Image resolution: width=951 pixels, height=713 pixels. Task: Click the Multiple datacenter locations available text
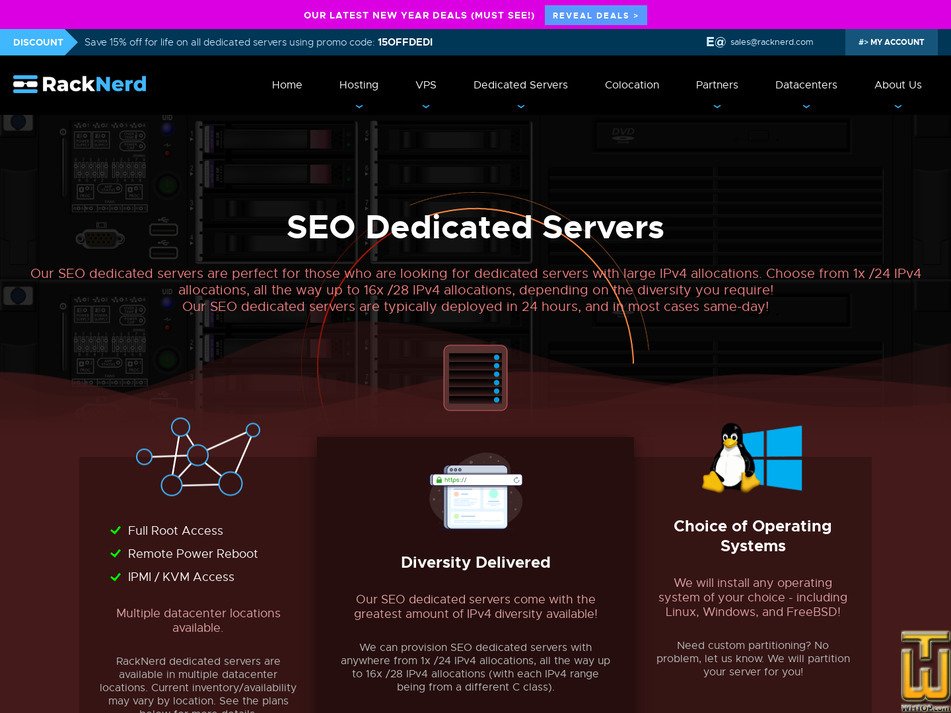pos(198,620)
